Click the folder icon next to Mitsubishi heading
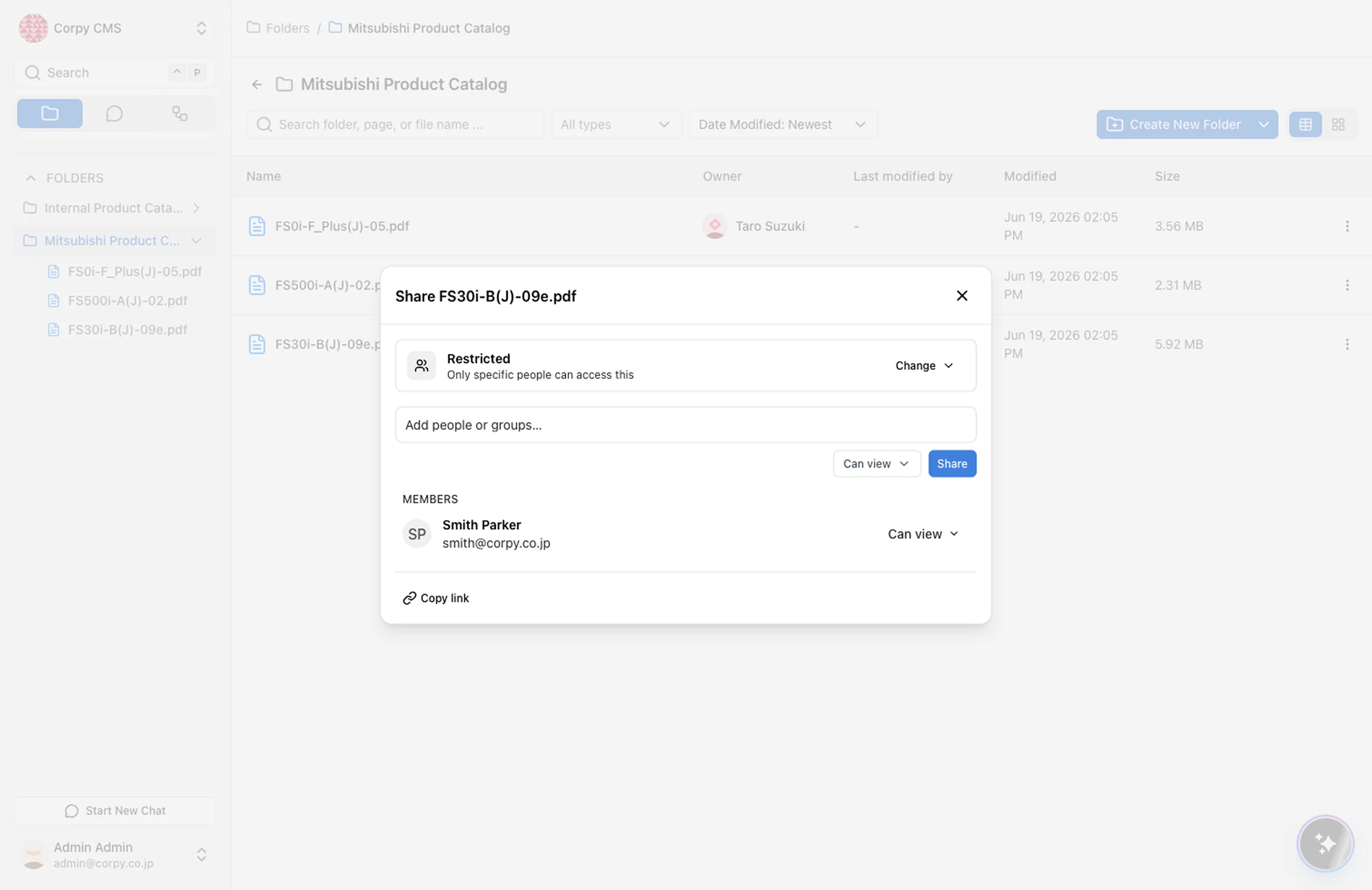The height and width of the screenshot is (890, 1372). pyautogui.click(x=284, y=84)
